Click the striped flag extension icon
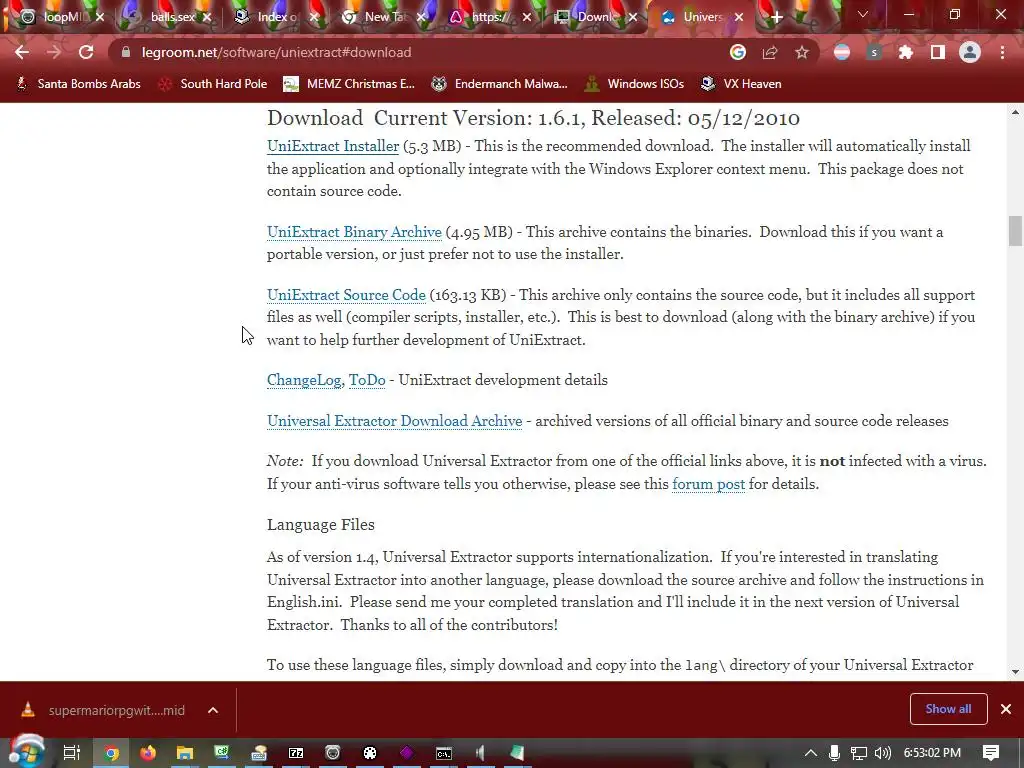1024x768 pixels. tap(842, 52)
